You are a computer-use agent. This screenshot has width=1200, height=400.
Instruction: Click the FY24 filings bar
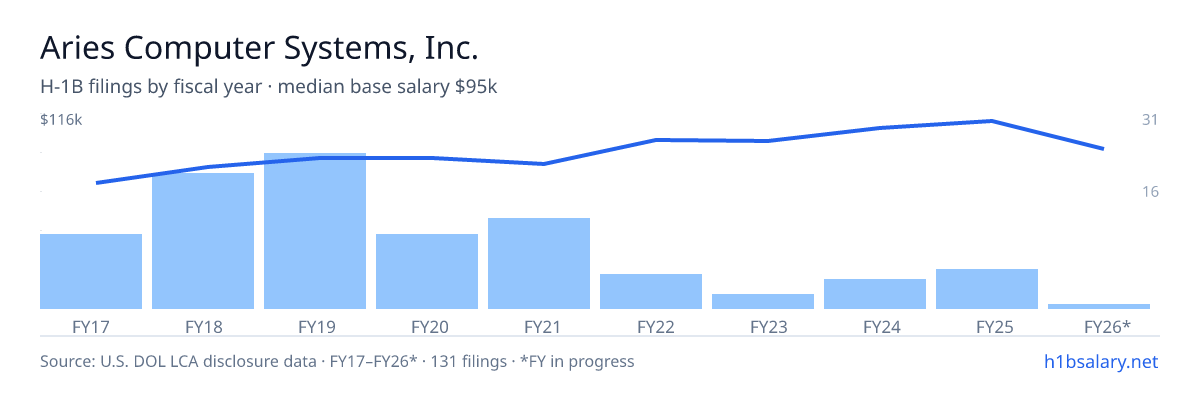(x=875, y=294)
